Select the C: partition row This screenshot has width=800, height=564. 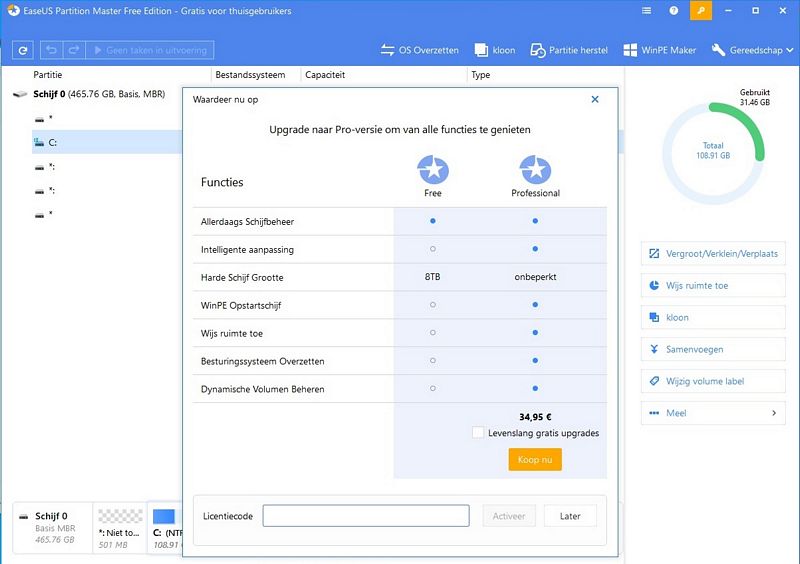point(107,142)
